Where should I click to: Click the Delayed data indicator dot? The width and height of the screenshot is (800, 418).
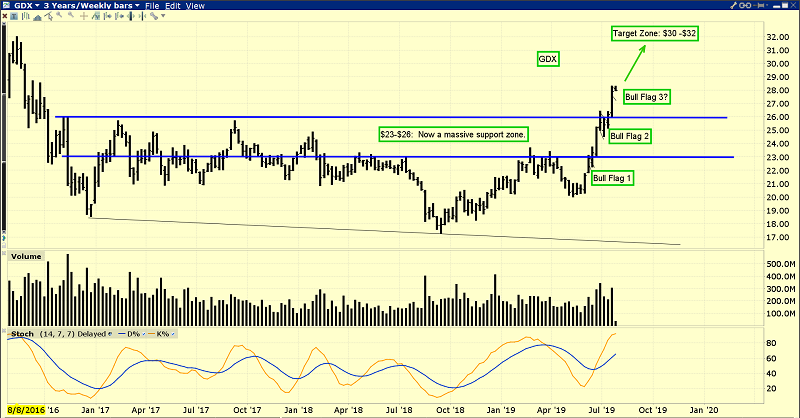(110, 334)
